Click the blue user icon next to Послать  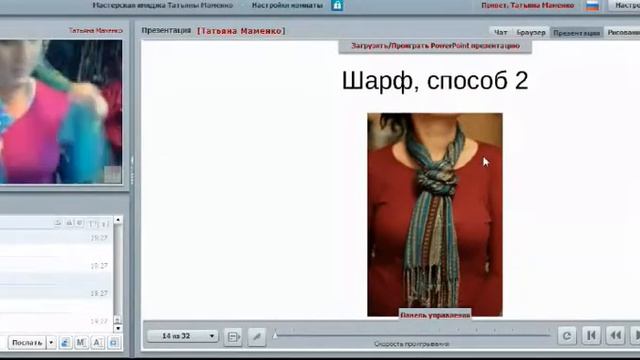pyautogui.click(x=65, y=342)
